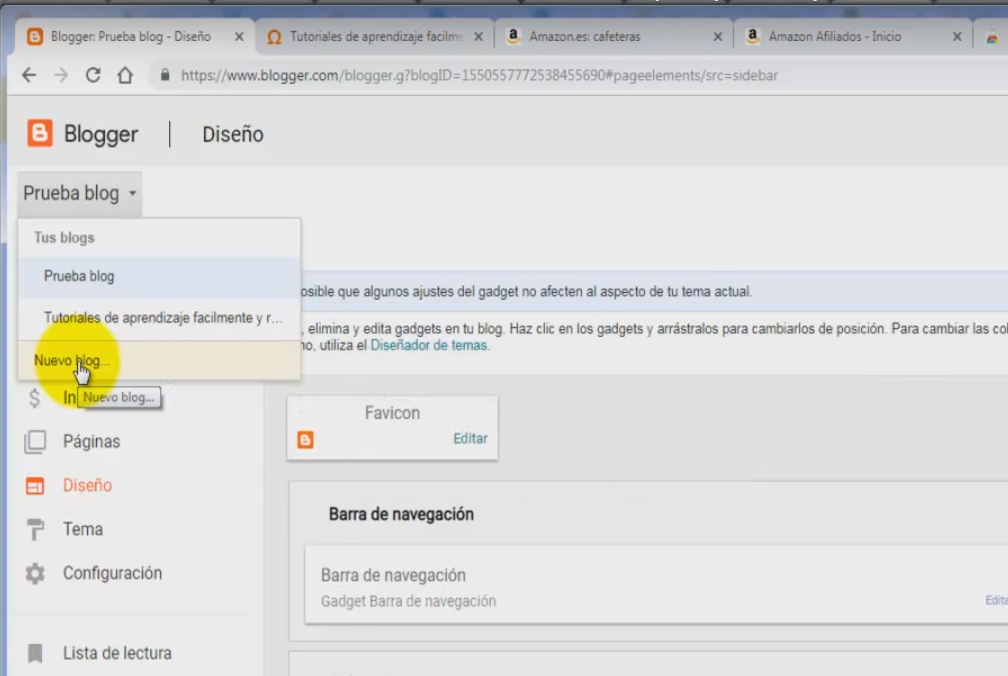Close the Tutoriales de aprendizaje tab
1008x676 pixels.
point(478,37)
